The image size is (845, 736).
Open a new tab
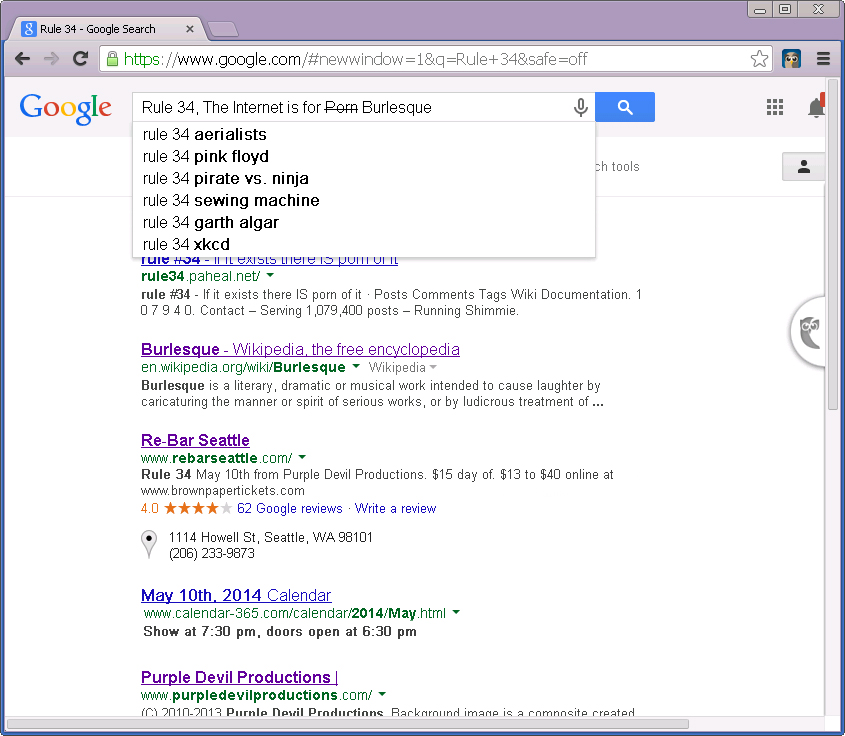tap(223, 30)
